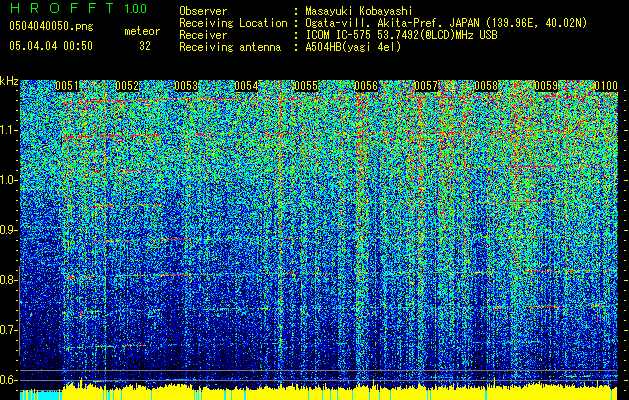The image size is (629, 400).
Task: Click time marker 0058
Action: pyautogui.click(x=486, y=86)
